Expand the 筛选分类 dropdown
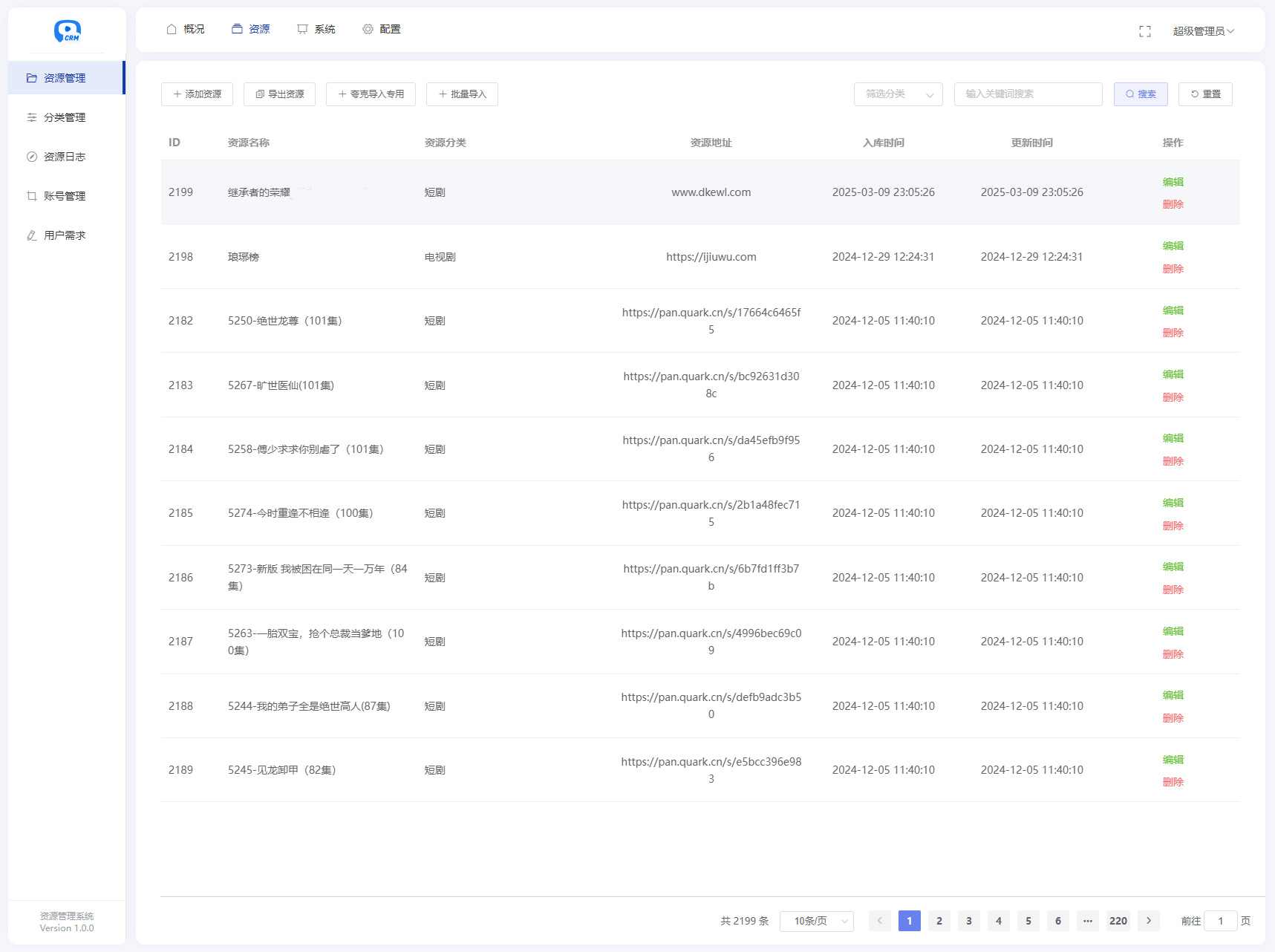Image resolution: width=1275 pixels, height=952 pixels. click(x=898, y=94)
